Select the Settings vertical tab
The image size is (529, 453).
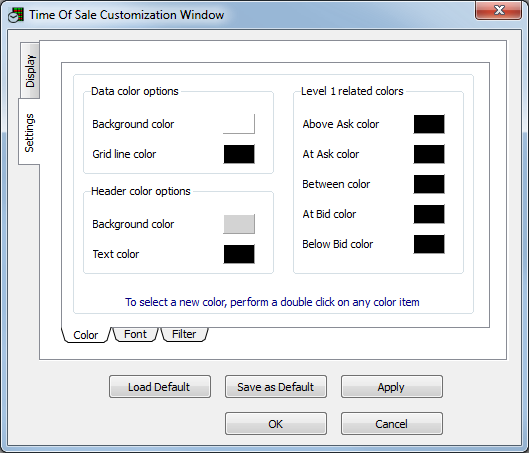pyautogui.click(x=29, y=132)
